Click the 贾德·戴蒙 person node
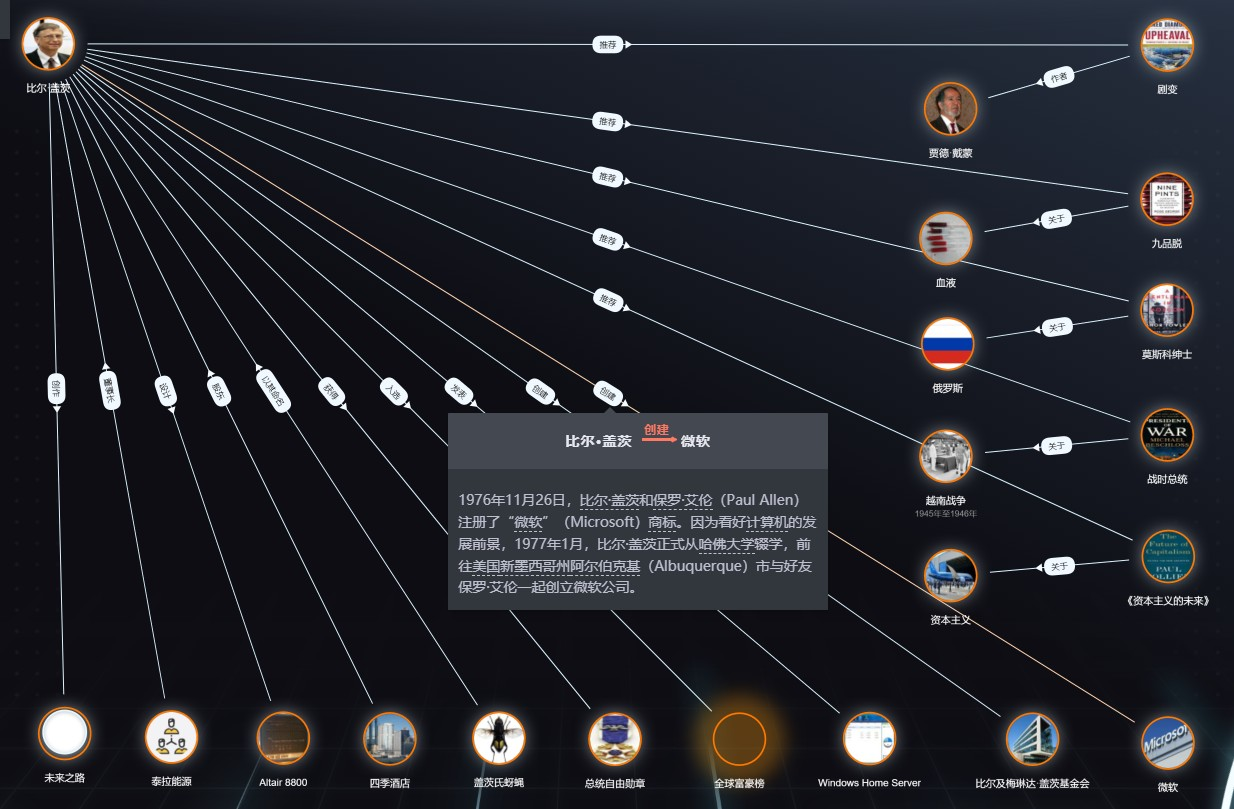 coord(950,109)
